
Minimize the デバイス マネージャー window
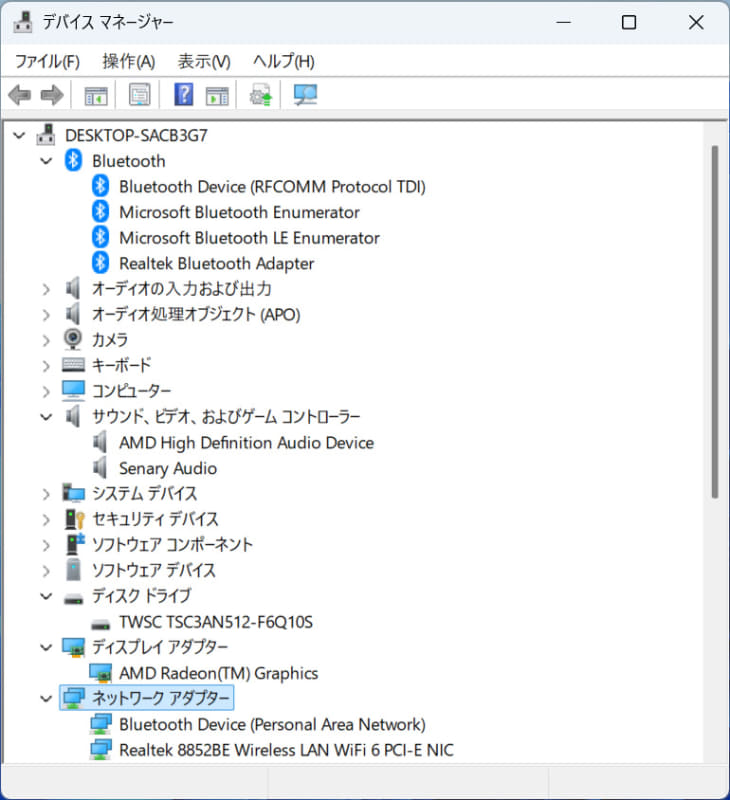[564, 22]
